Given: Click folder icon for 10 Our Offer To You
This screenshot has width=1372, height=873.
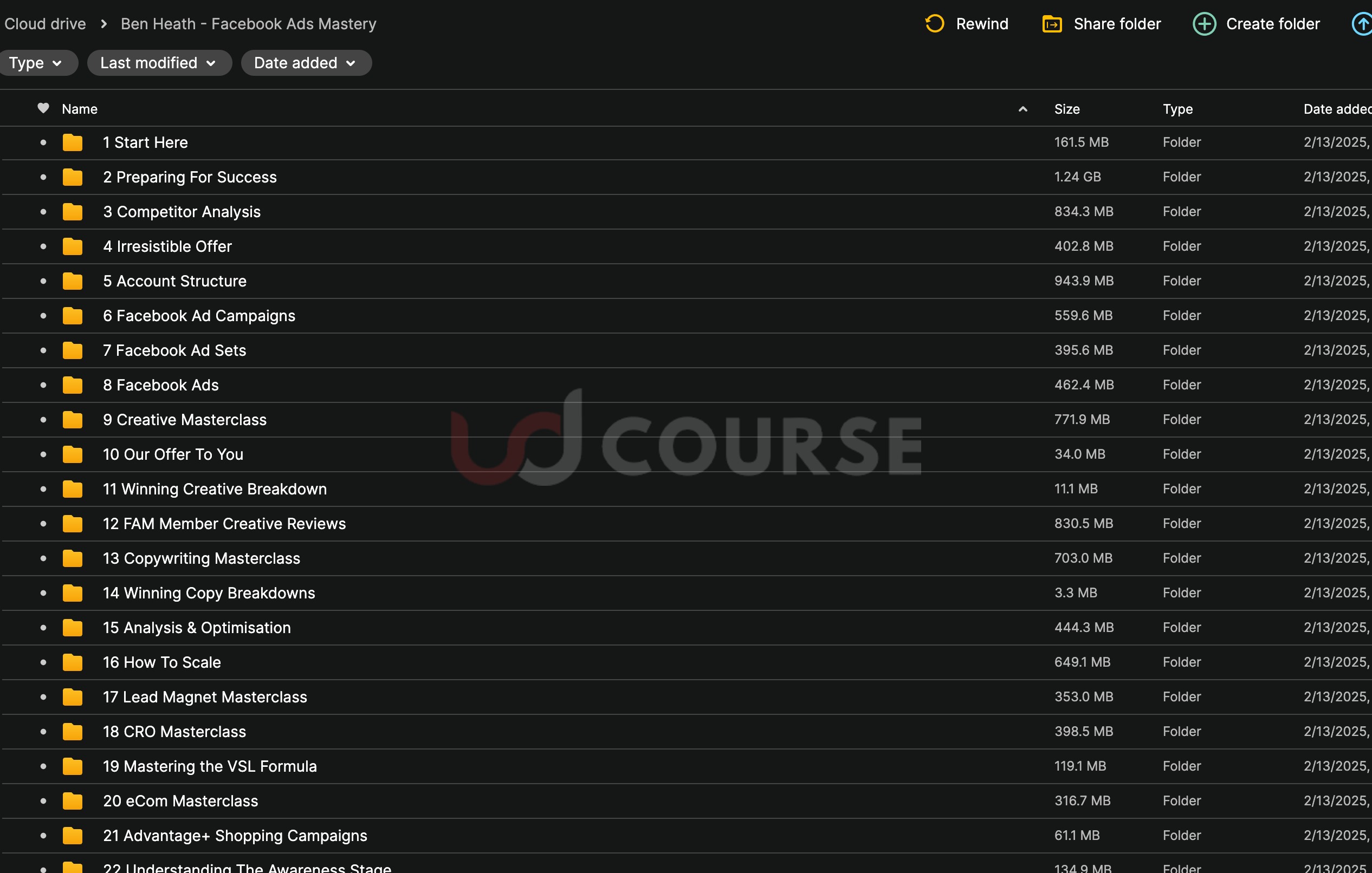Looking at the screenshot, I should click(x=73, y=454).
